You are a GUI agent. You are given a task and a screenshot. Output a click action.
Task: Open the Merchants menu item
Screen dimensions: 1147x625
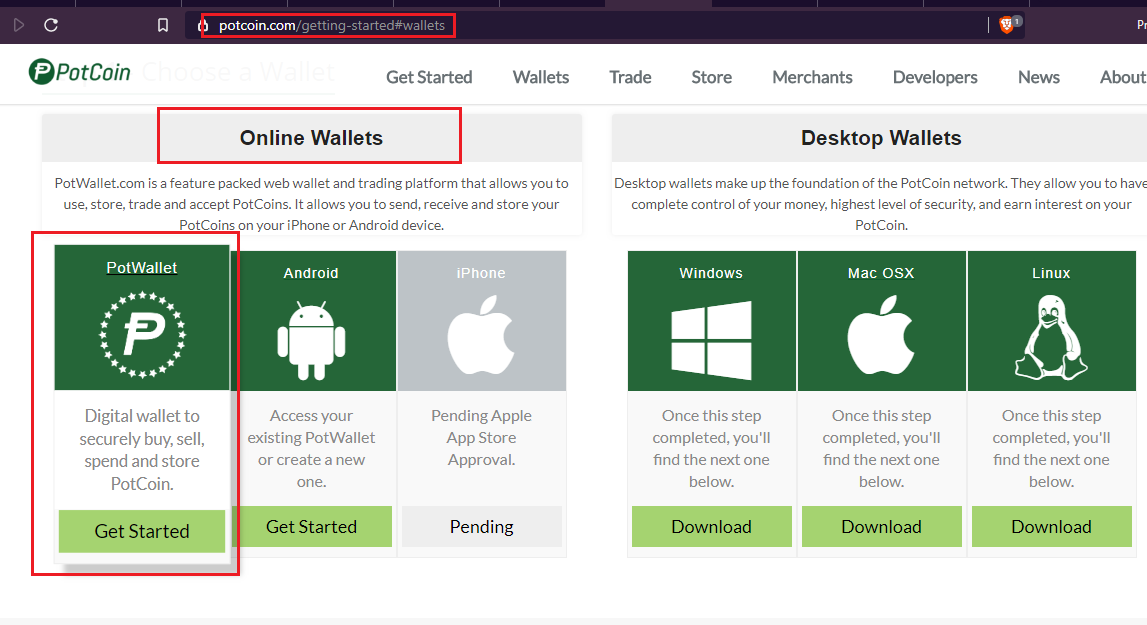(812, 77)
